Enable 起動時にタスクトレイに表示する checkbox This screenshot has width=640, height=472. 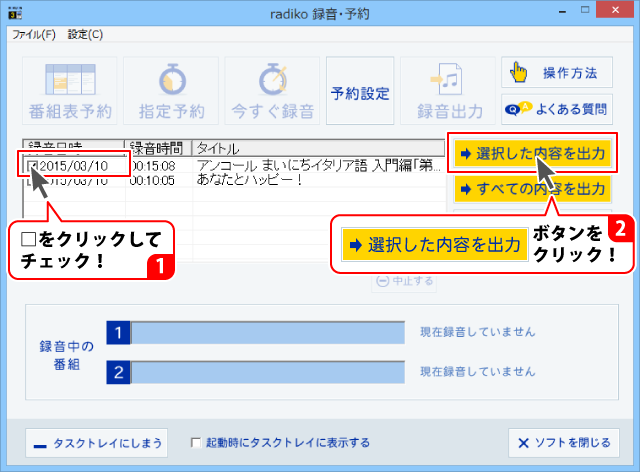(196, 443)
